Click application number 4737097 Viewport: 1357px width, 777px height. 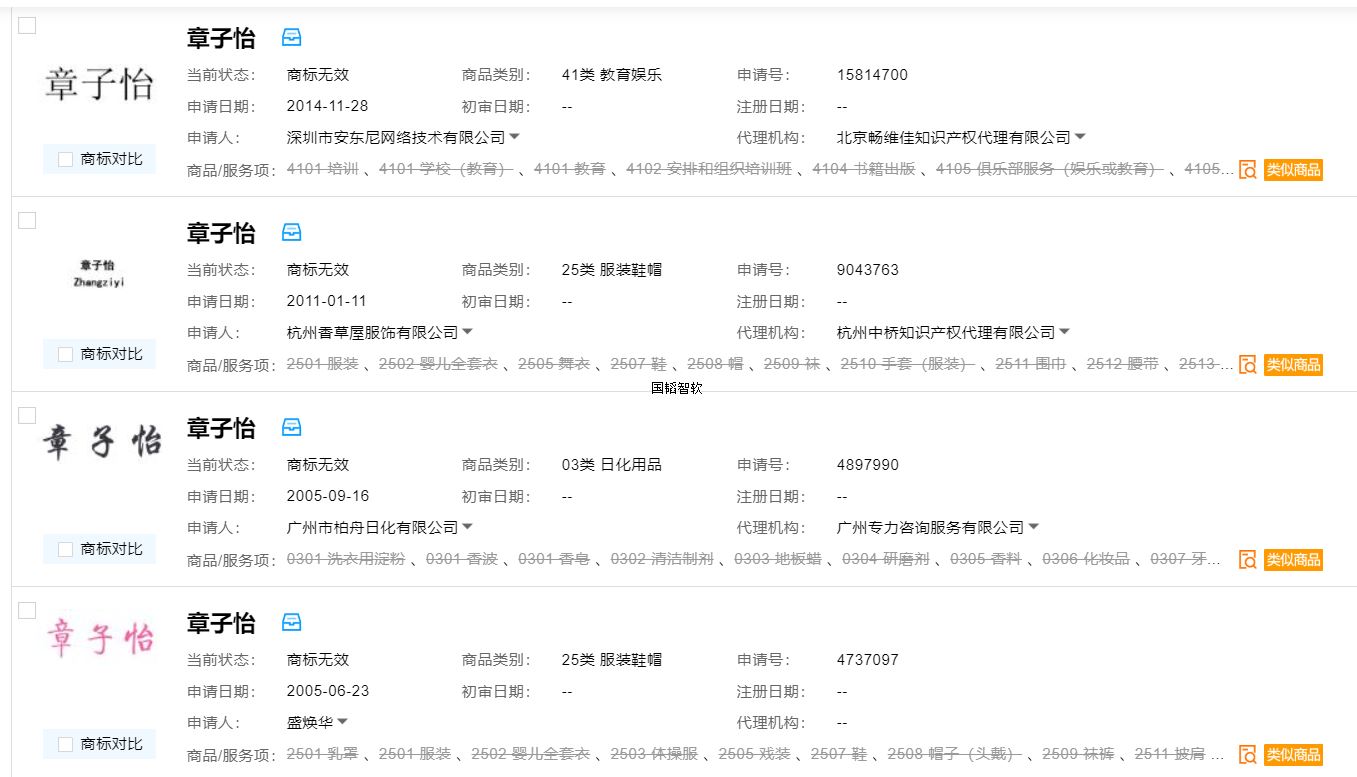pyautogui.click(x=868, y=660)
